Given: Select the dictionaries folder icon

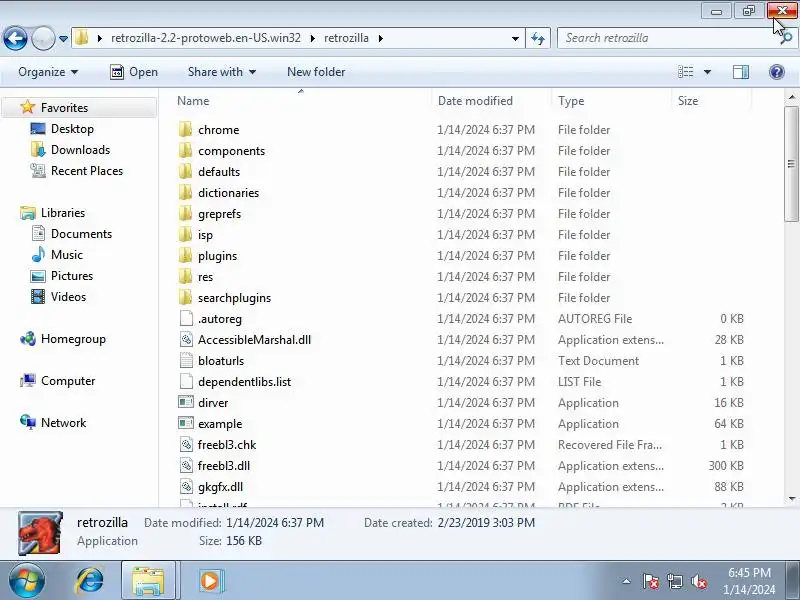Looking at the screenshot, I should (x=186, y=192).
